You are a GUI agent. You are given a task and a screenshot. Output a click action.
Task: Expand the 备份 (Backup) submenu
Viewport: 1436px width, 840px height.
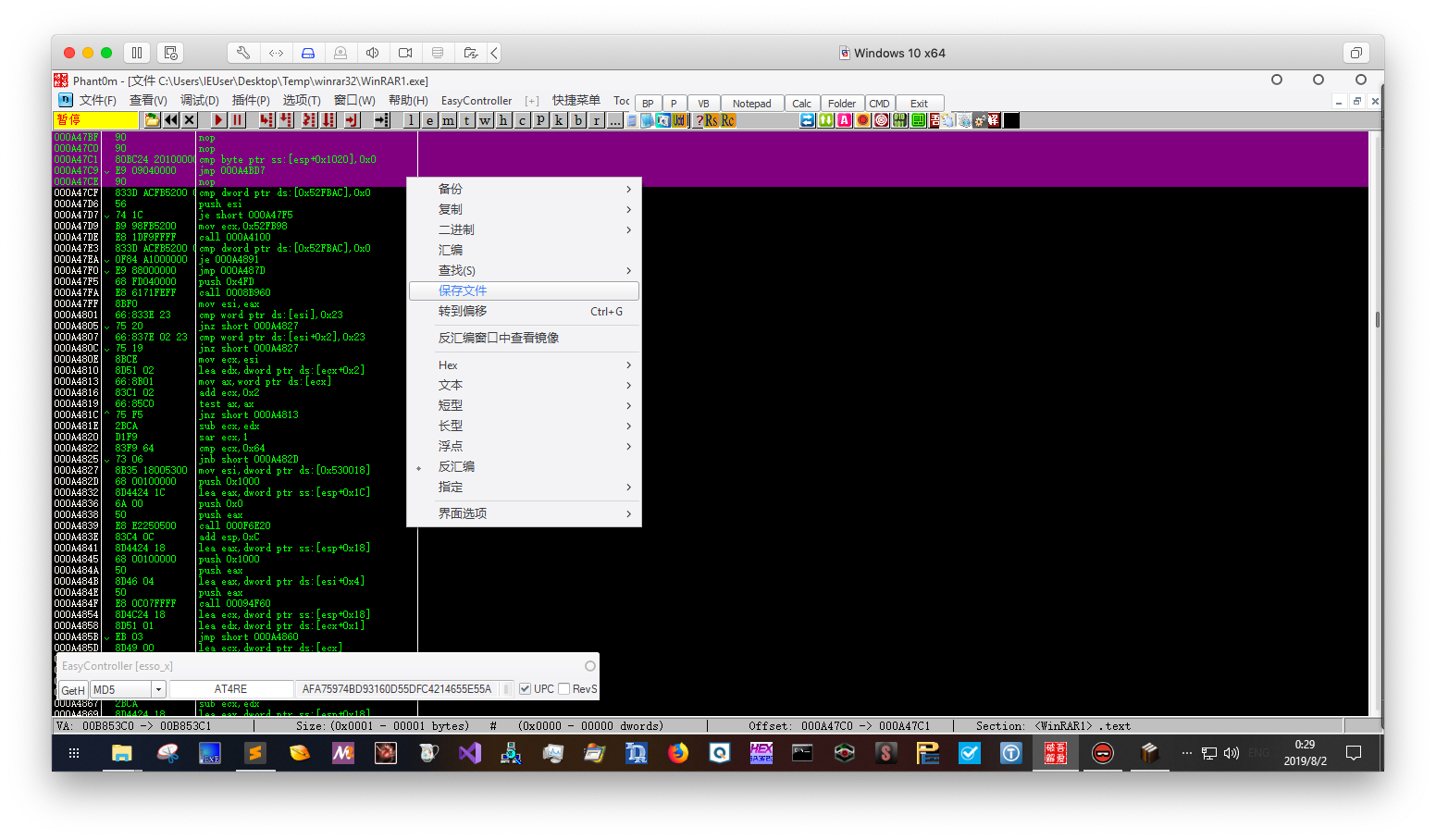(x=524, y=189)
